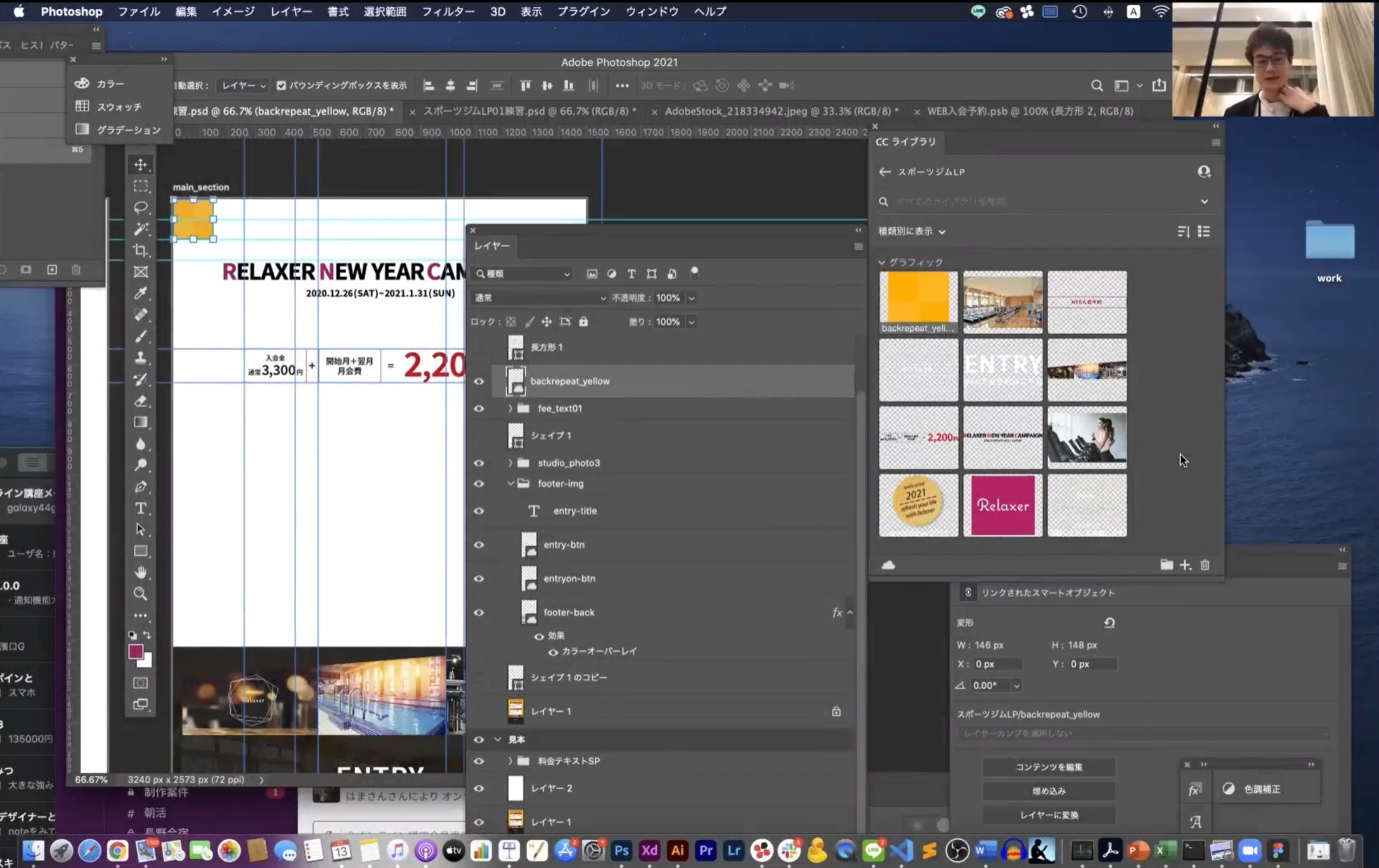Go back from スポーツジムLP library

point(884,172)
